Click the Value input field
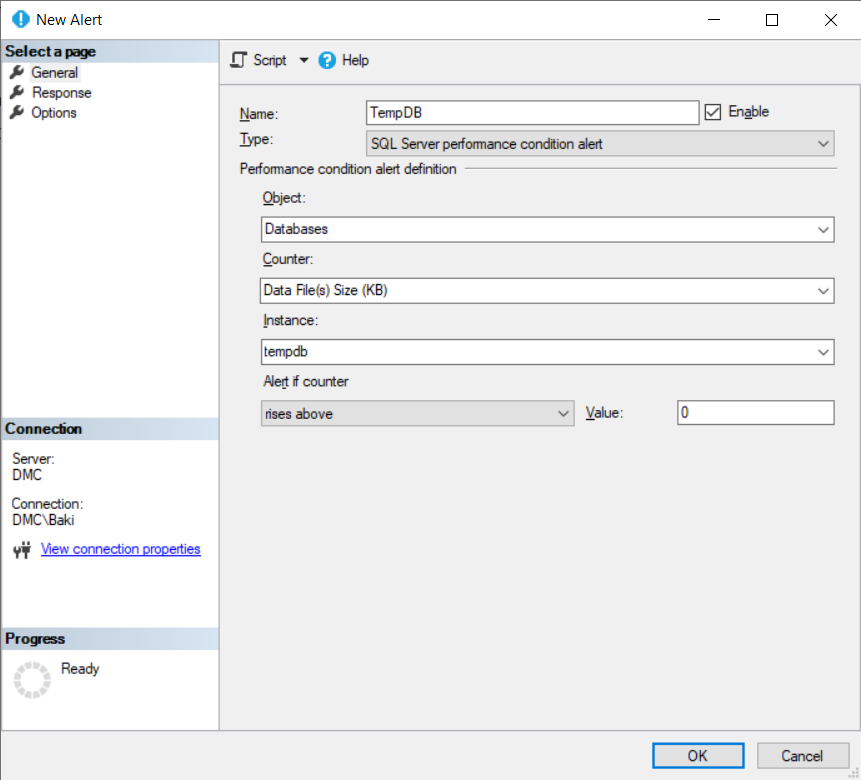The height and width of the screenshot is (780, 861). (755, 413)
